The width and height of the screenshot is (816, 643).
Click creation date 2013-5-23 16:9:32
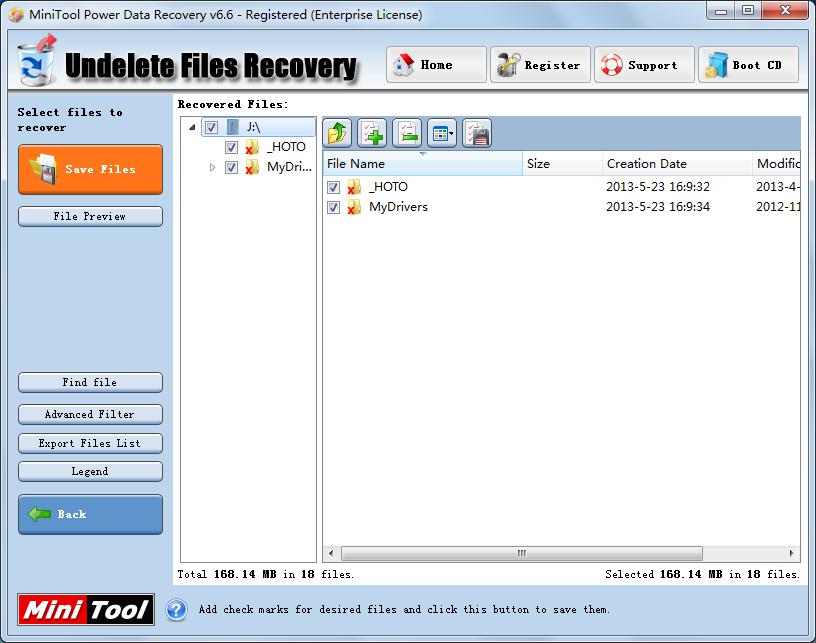coord(658,187)
